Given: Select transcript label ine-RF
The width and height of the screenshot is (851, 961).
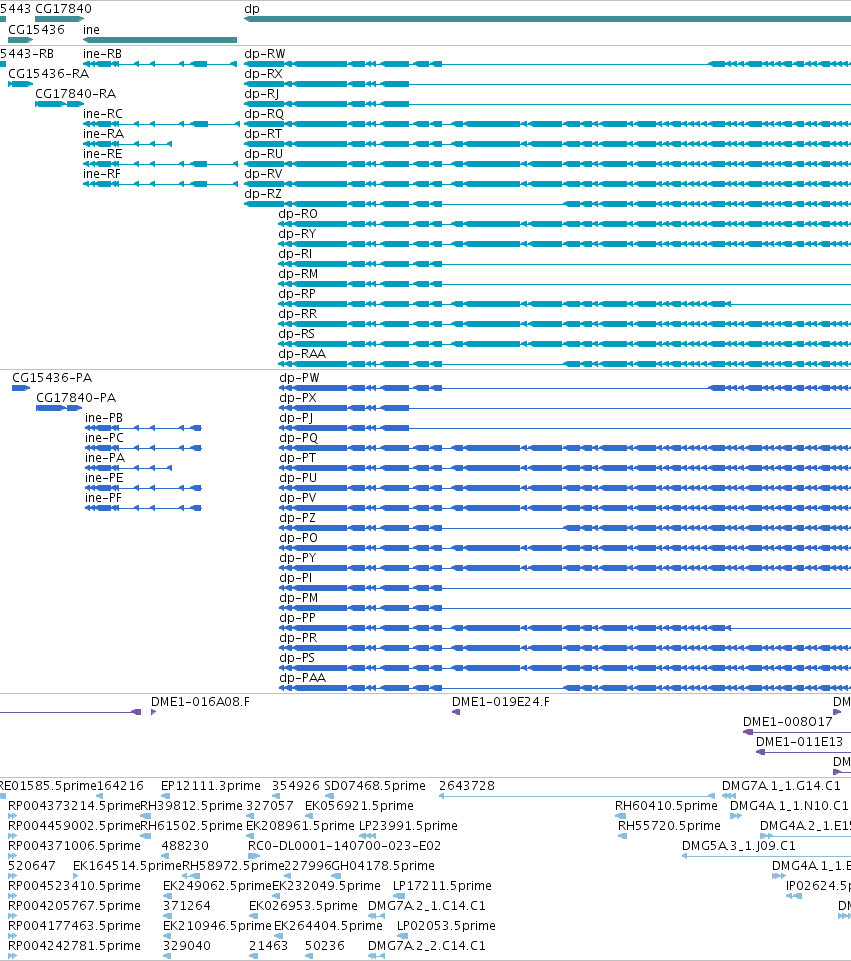Looking at the screenshot, I should tap(102, 173).
